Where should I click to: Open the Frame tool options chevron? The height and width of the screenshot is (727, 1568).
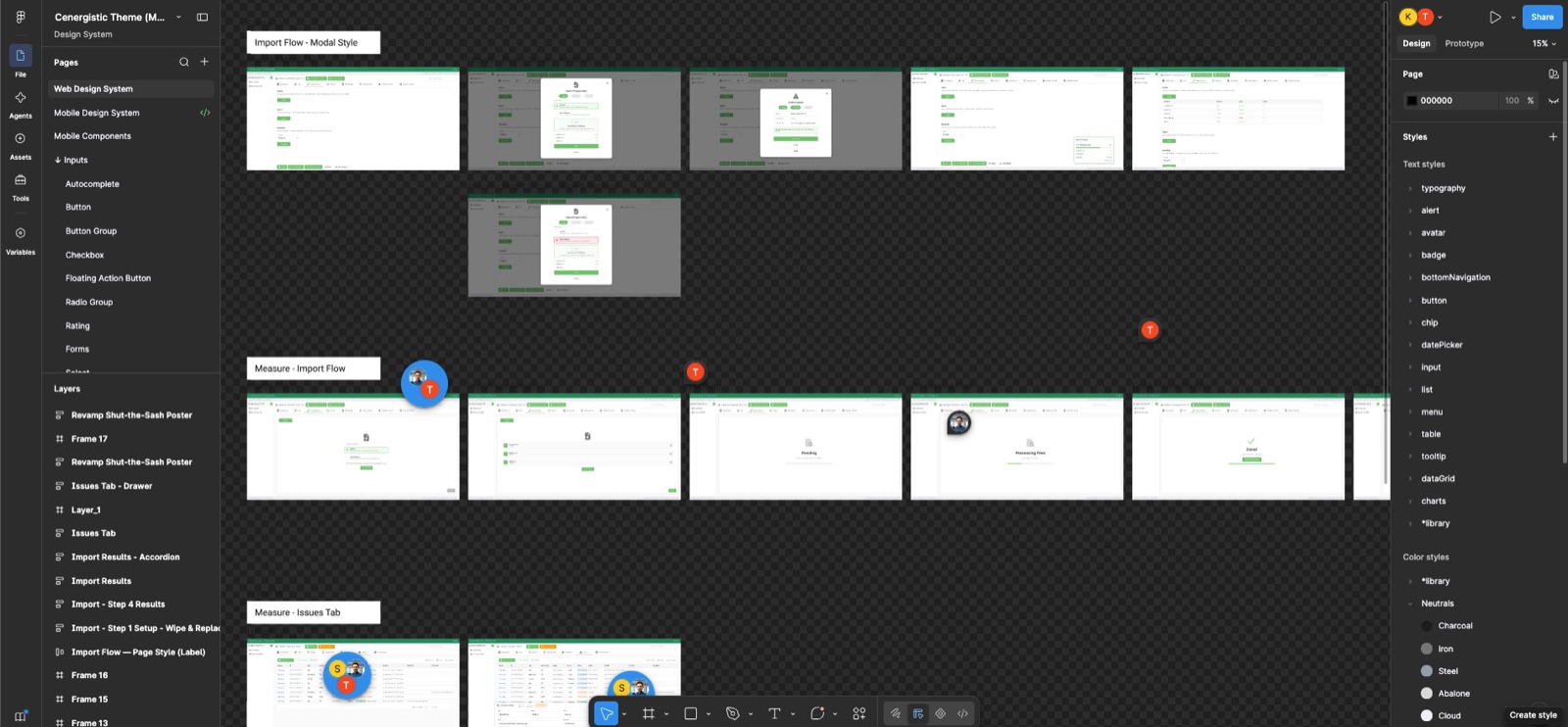pos(666,713)
